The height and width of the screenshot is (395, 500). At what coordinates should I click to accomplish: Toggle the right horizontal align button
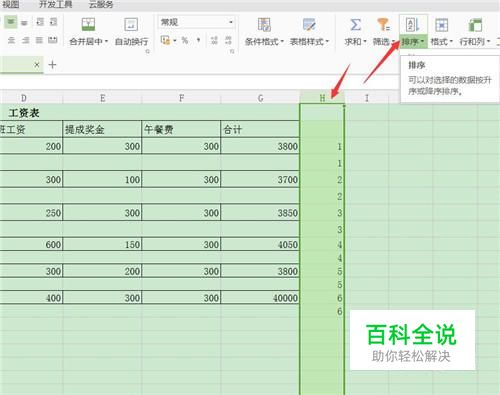25,40
